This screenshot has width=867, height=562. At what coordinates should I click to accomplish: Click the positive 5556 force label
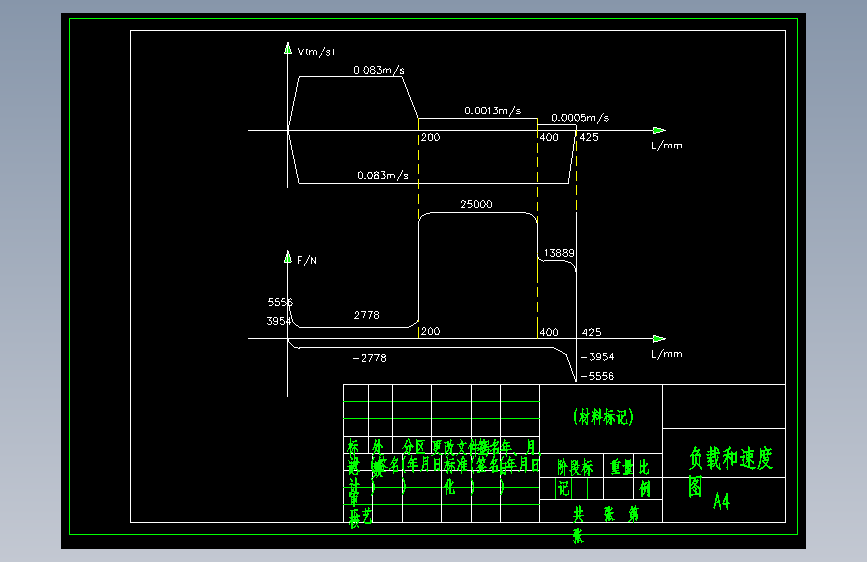coord(280,302)
